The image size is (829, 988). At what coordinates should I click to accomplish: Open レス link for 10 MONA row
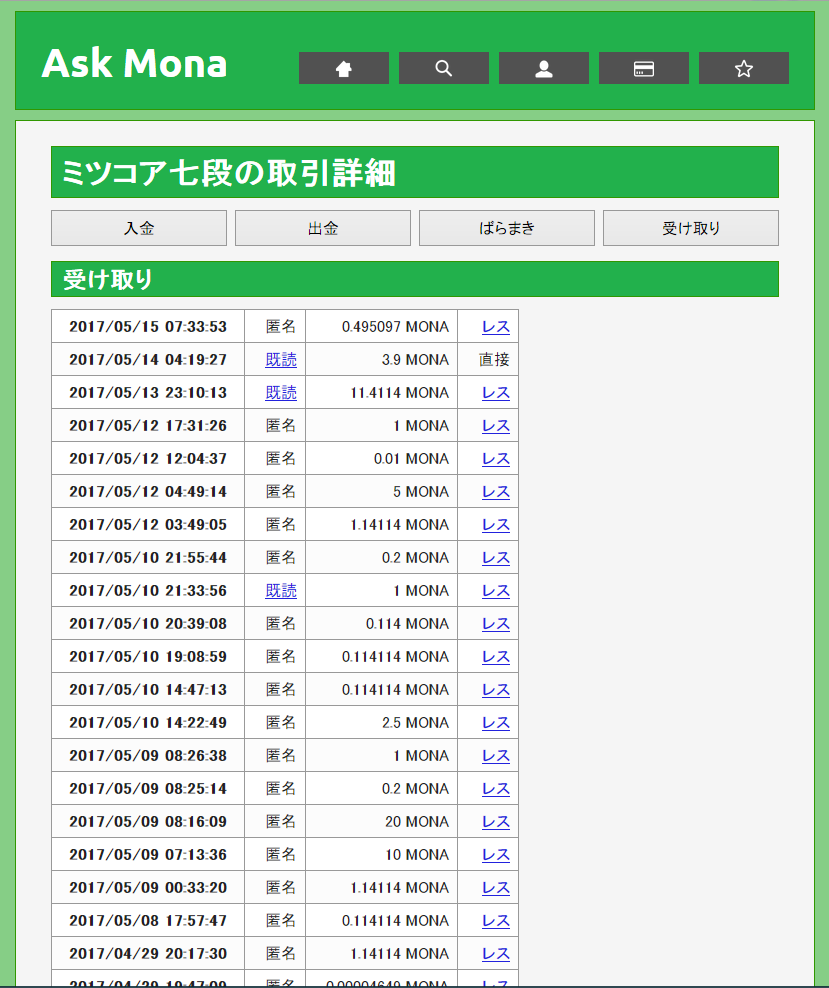496,854
